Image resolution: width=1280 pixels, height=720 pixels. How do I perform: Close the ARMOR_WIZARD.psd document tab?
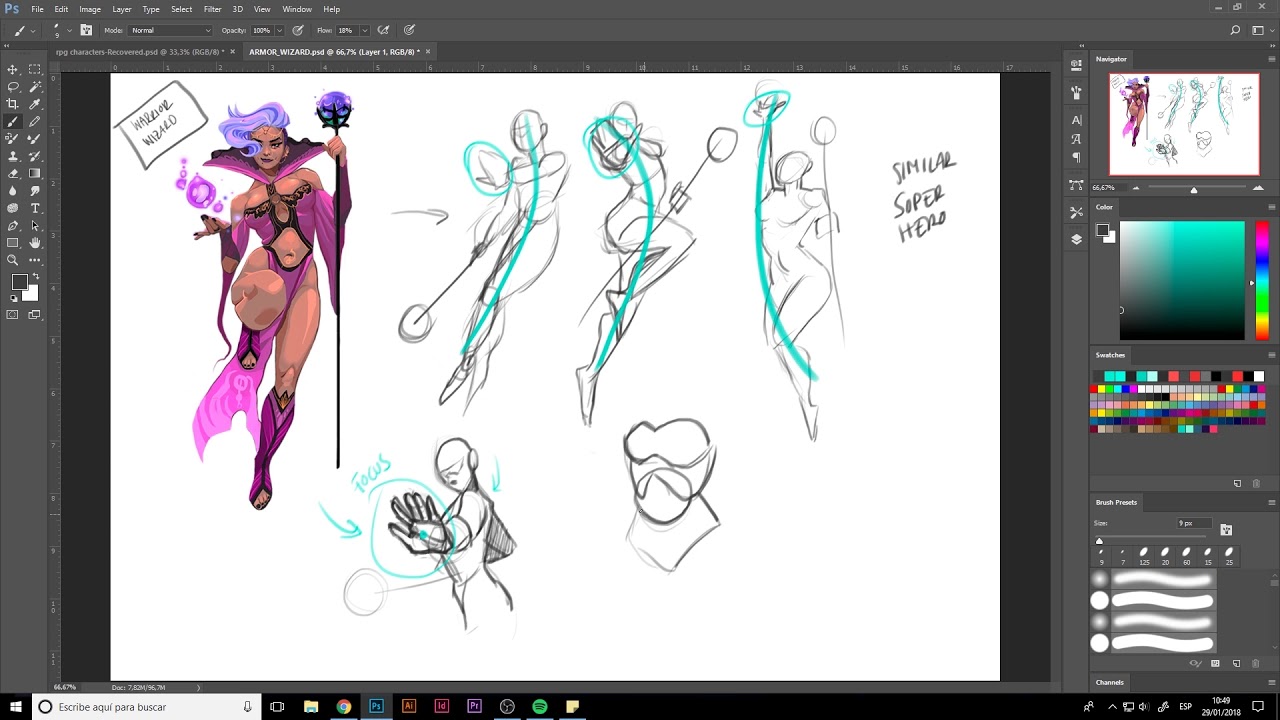tap(428, 52)
